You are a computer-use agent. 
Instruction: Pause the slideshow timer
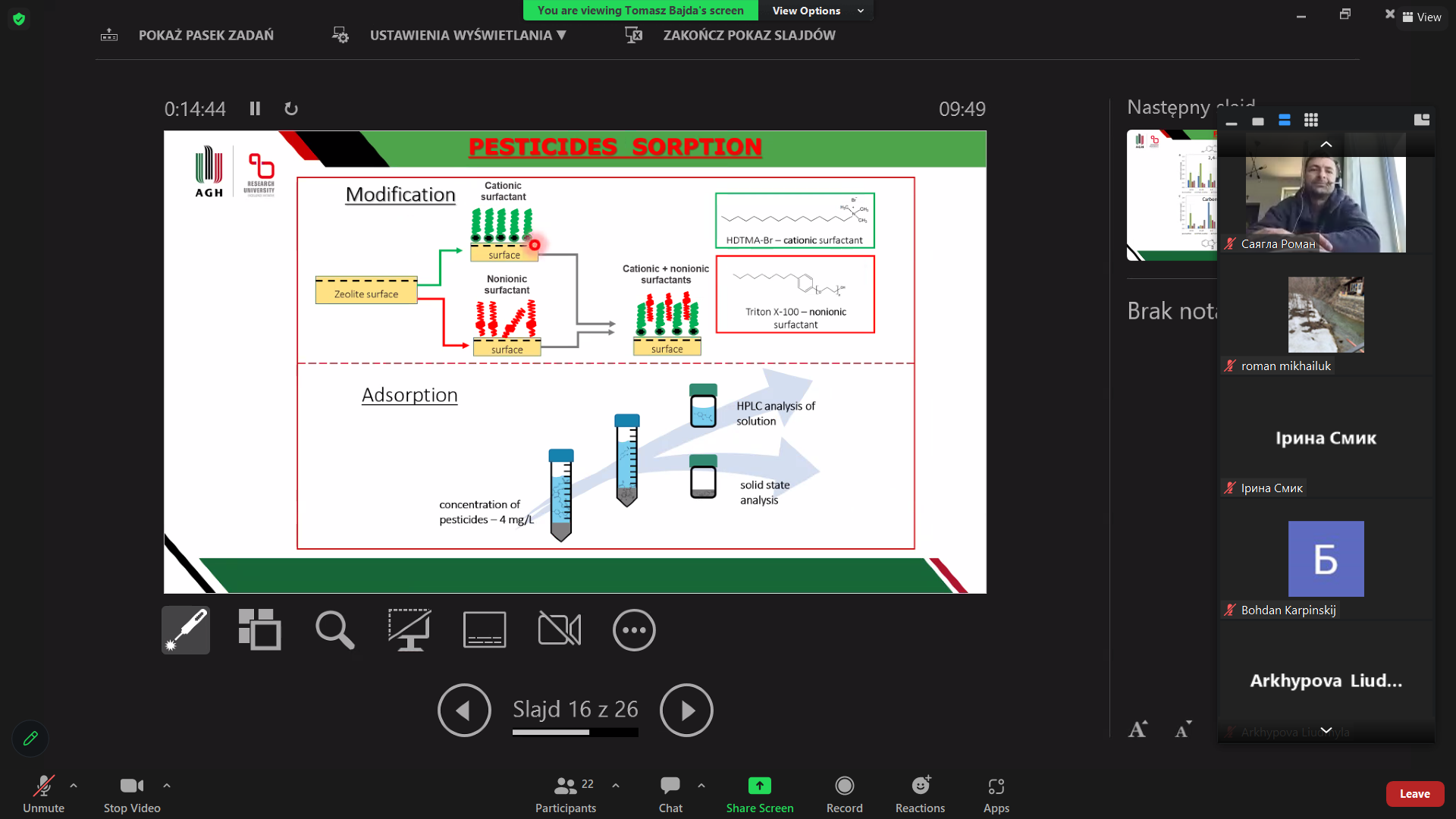coord(255,109)
